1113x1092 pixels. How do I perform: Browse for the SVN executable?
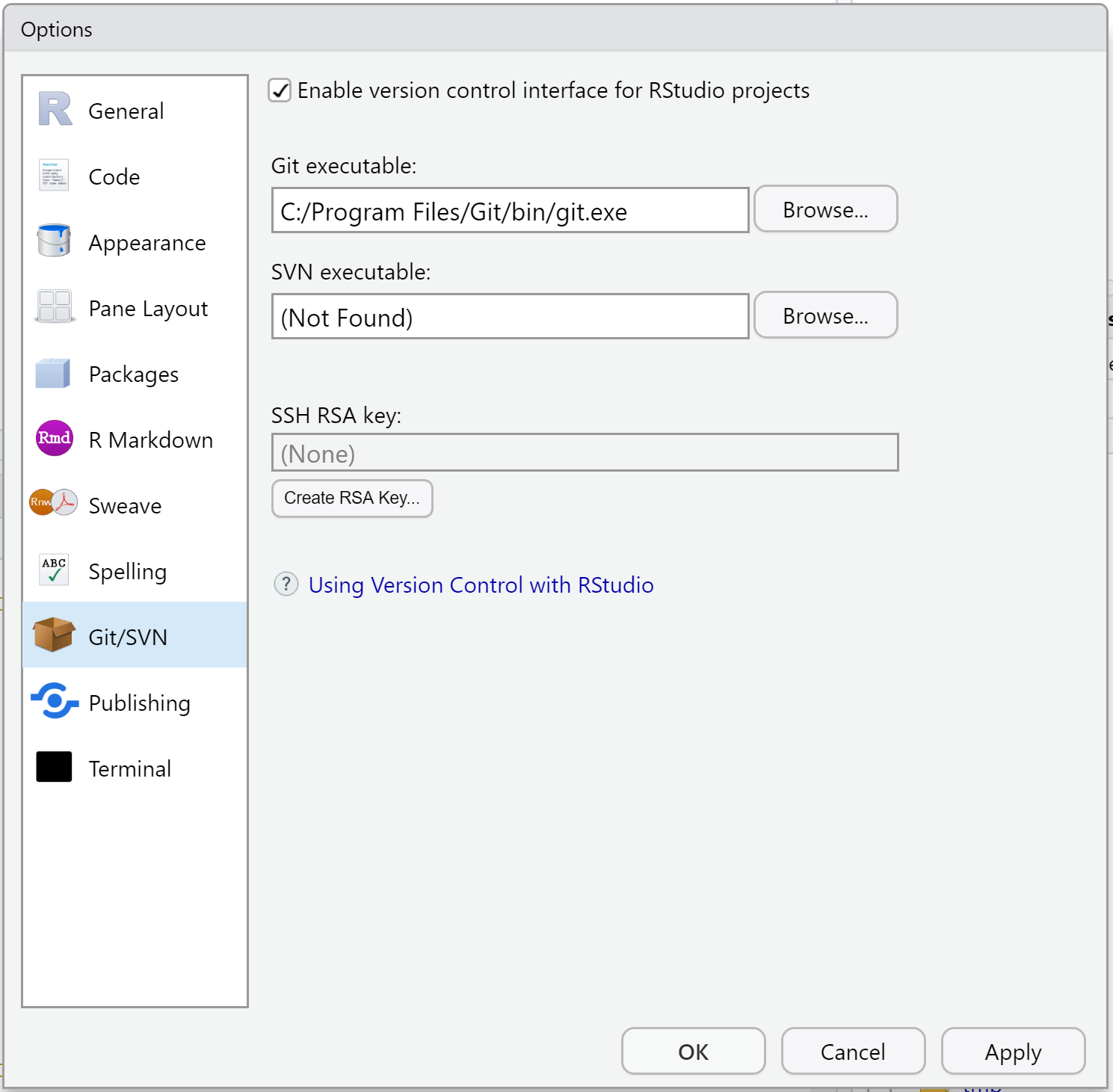(825, 315)
